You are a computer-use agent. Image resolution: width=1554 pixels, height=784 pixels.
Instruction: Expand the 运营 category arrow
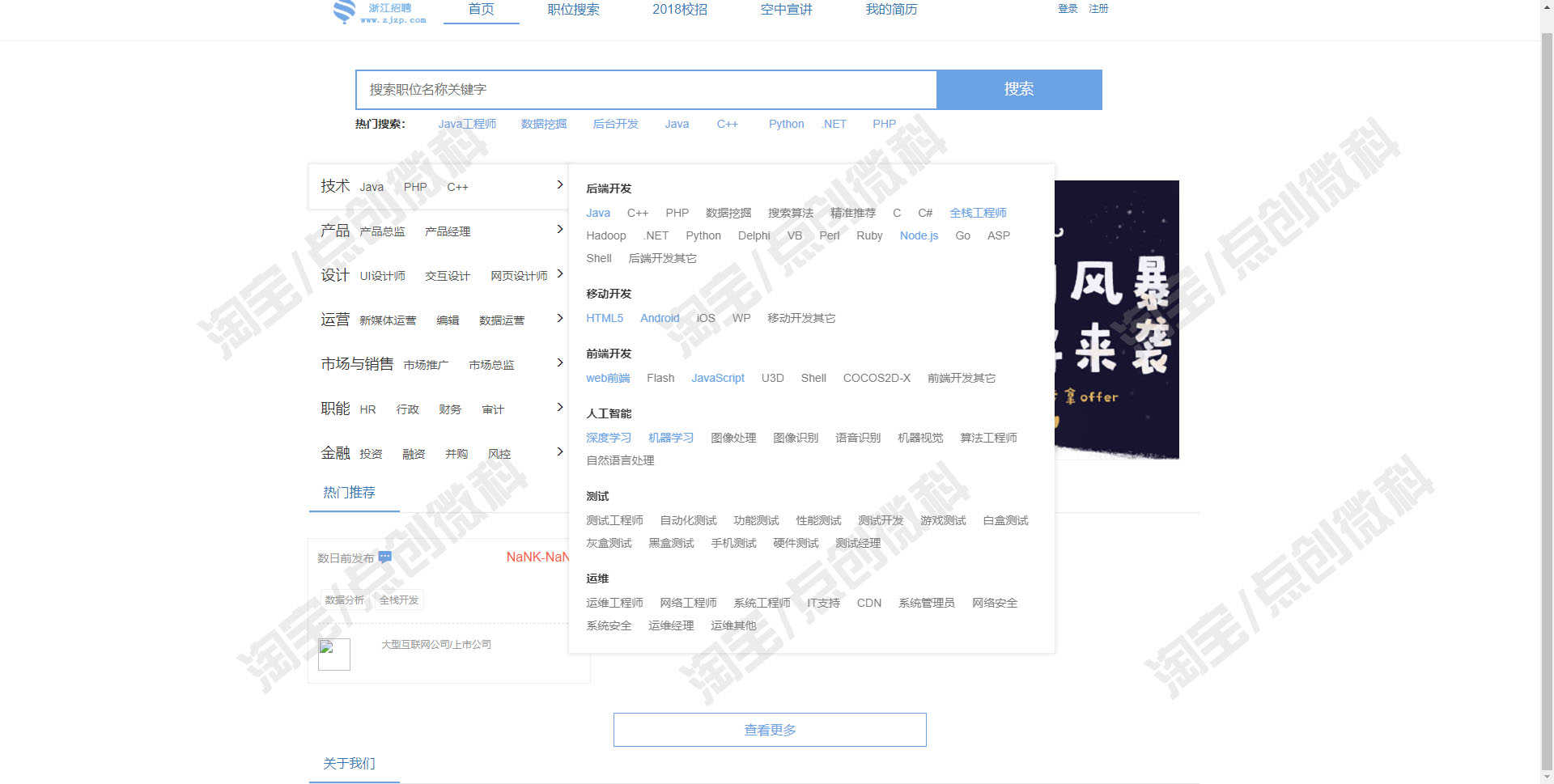559,319
